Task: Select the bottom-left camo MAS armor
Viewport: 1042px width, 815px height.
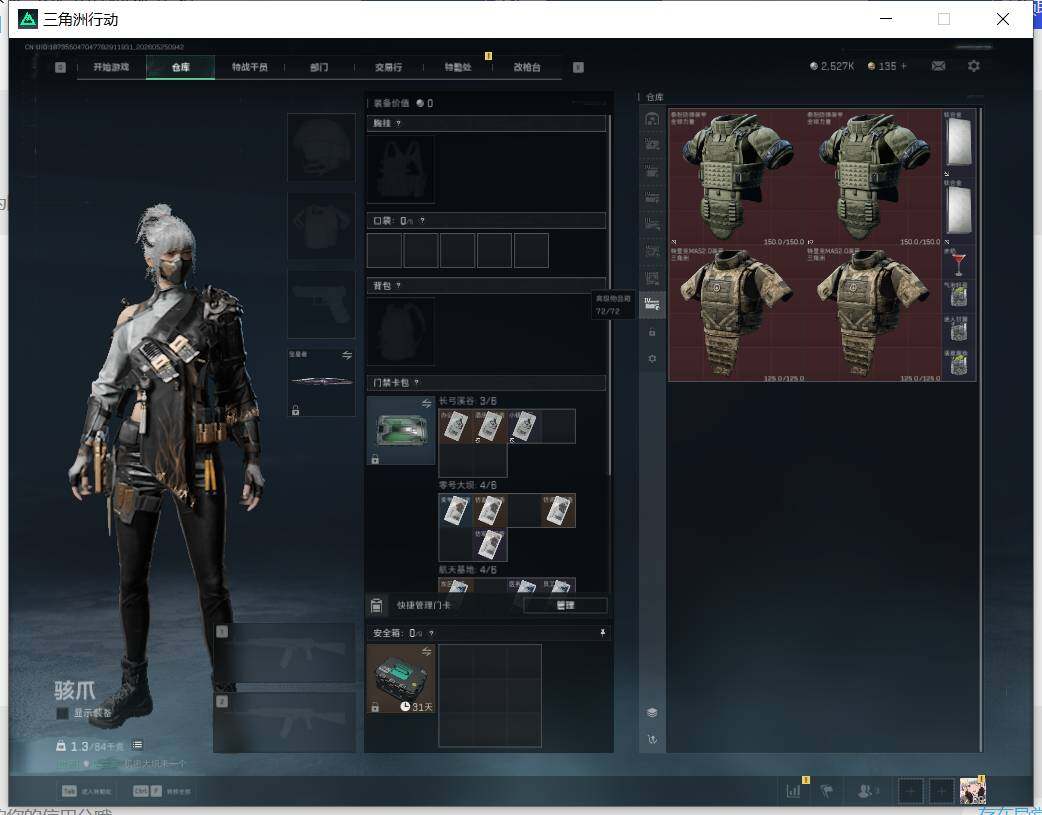Action: [x=737, y=314]
